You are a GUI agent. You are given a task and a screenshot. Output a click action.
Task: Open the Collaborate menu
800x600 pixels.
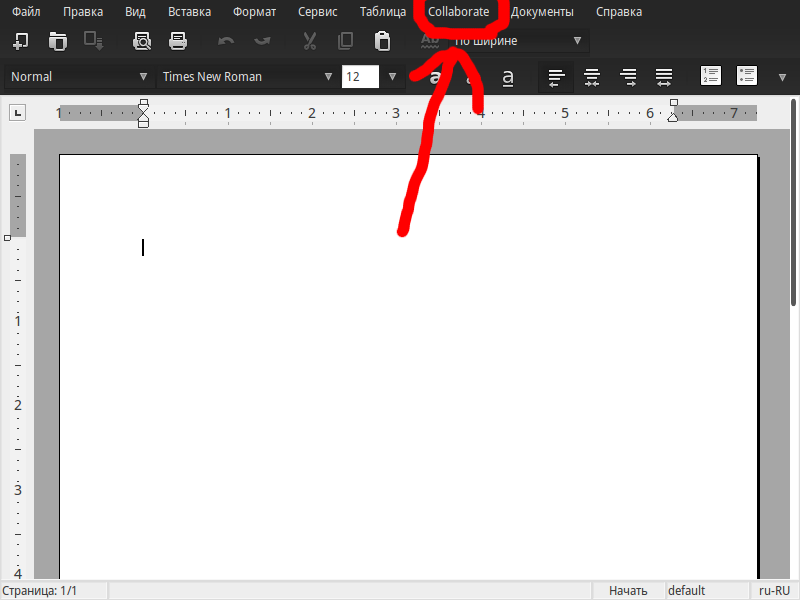coord(458,12)
